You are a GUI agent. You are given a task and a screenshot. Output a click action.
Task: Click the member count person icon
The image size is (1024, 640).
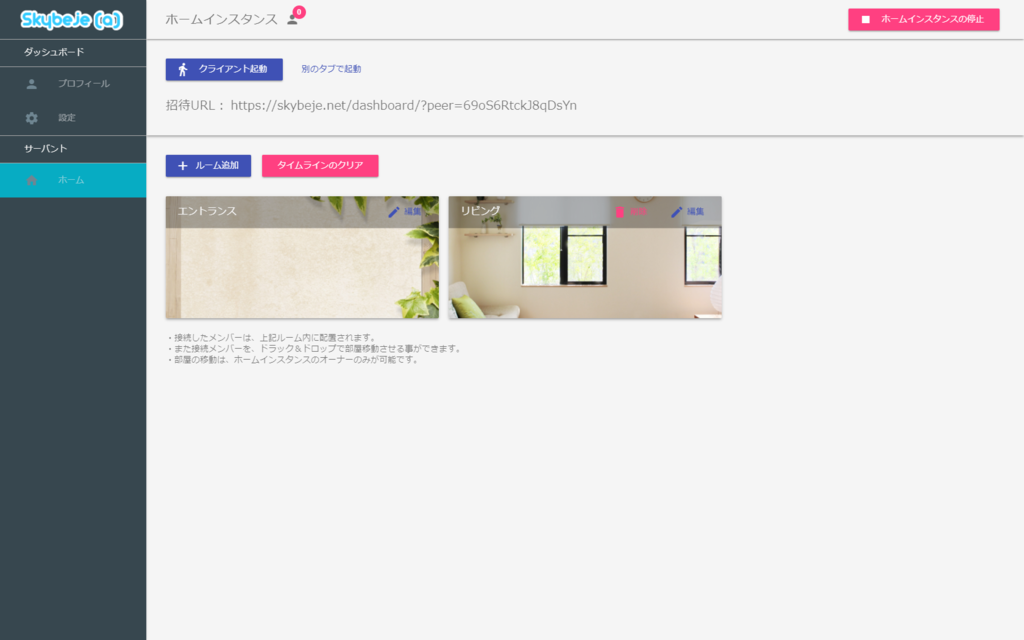292,20
